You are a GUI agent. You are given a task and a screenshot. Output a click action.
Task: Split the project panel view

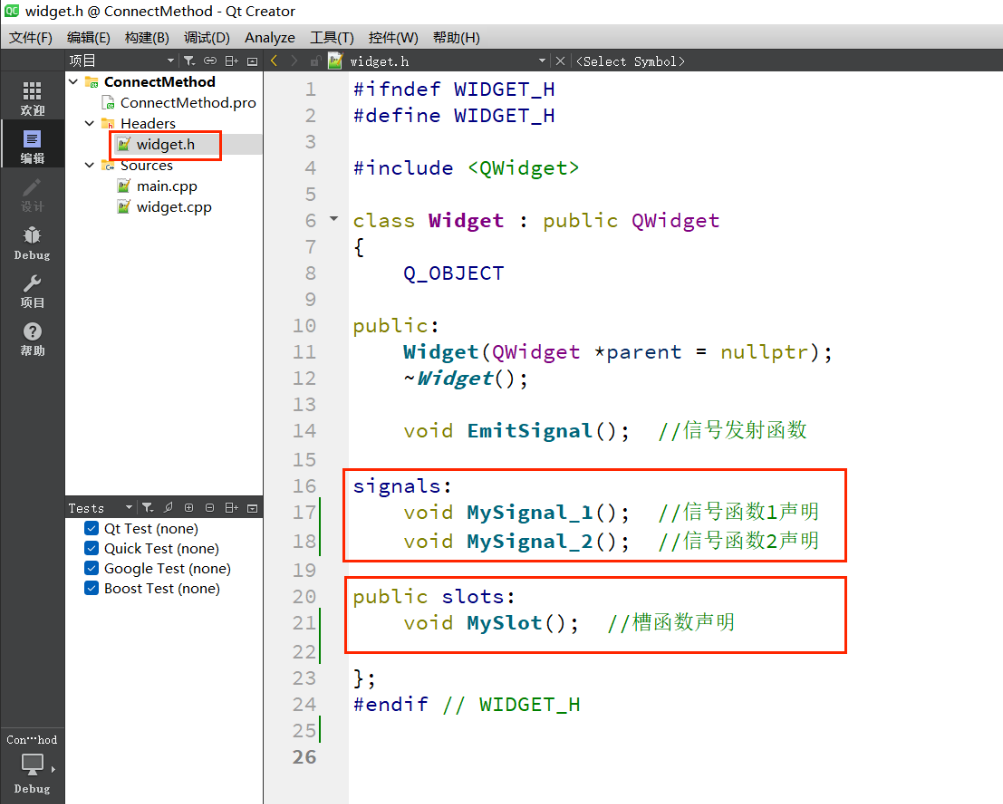[232, 61]
